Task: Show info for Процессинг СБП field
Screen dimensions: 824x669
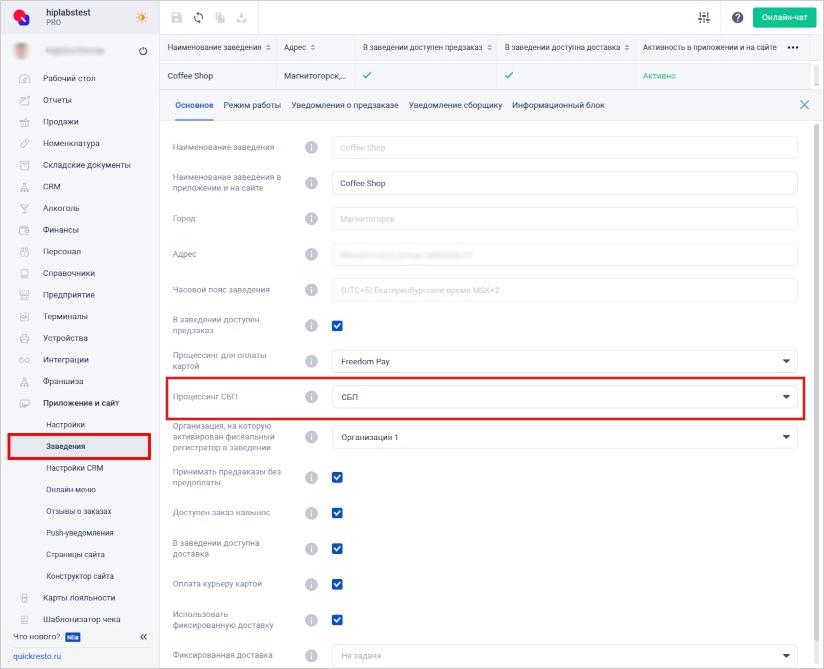Action: 311,397
